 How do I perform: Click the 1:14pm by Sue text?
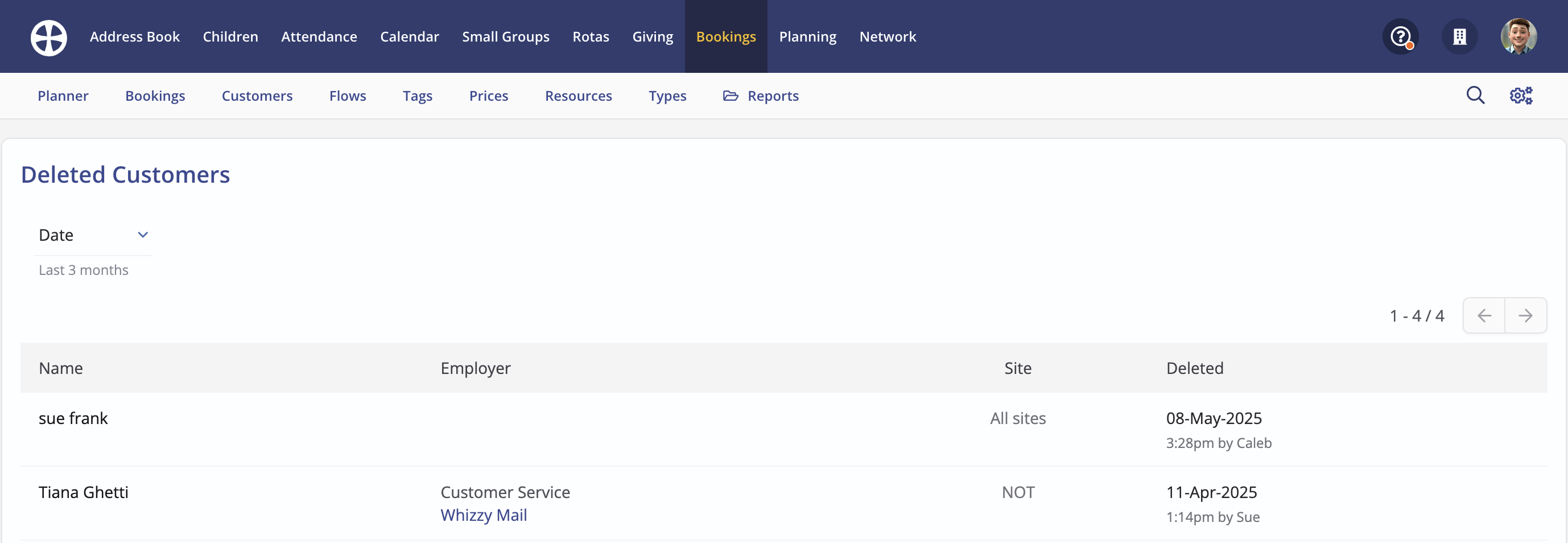click(1212, 517)
